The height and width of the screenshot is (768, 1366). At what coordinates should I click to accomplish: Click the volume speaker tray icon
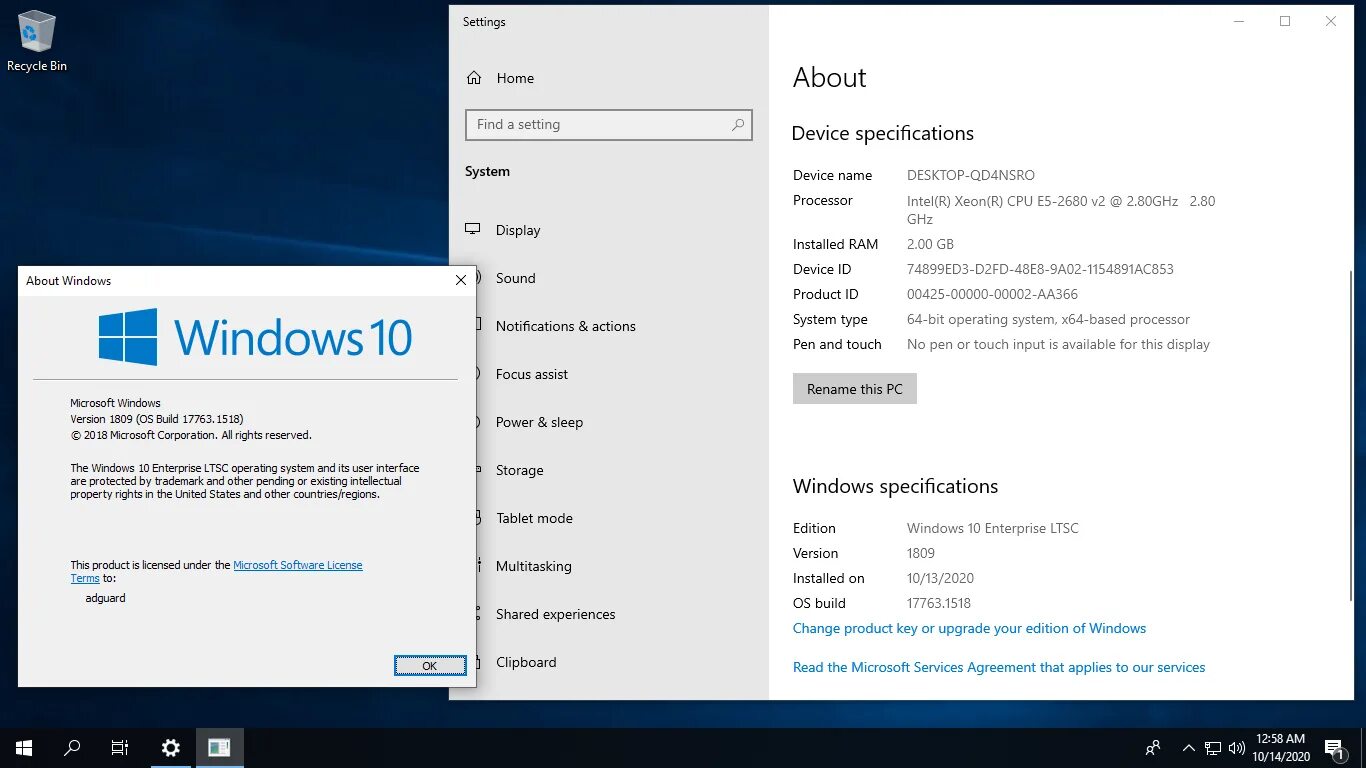(1237, 747)
